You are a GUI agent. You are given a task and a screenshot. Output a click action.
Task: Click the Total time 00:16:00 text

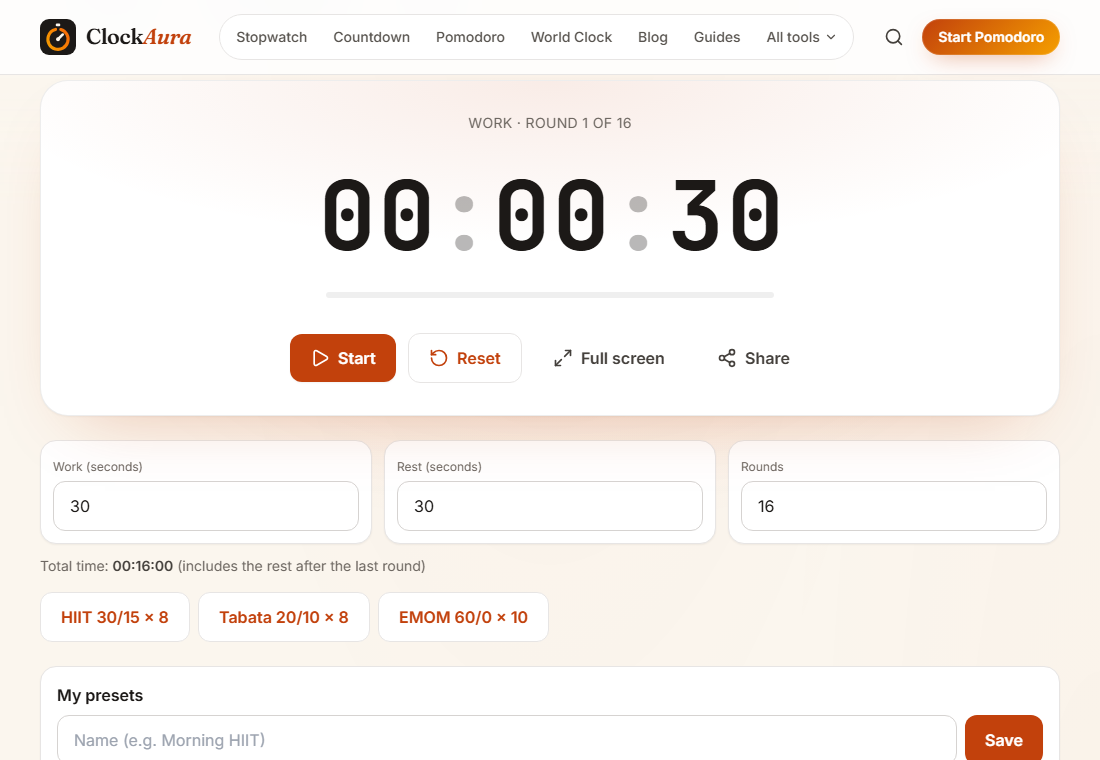(233, 566)
